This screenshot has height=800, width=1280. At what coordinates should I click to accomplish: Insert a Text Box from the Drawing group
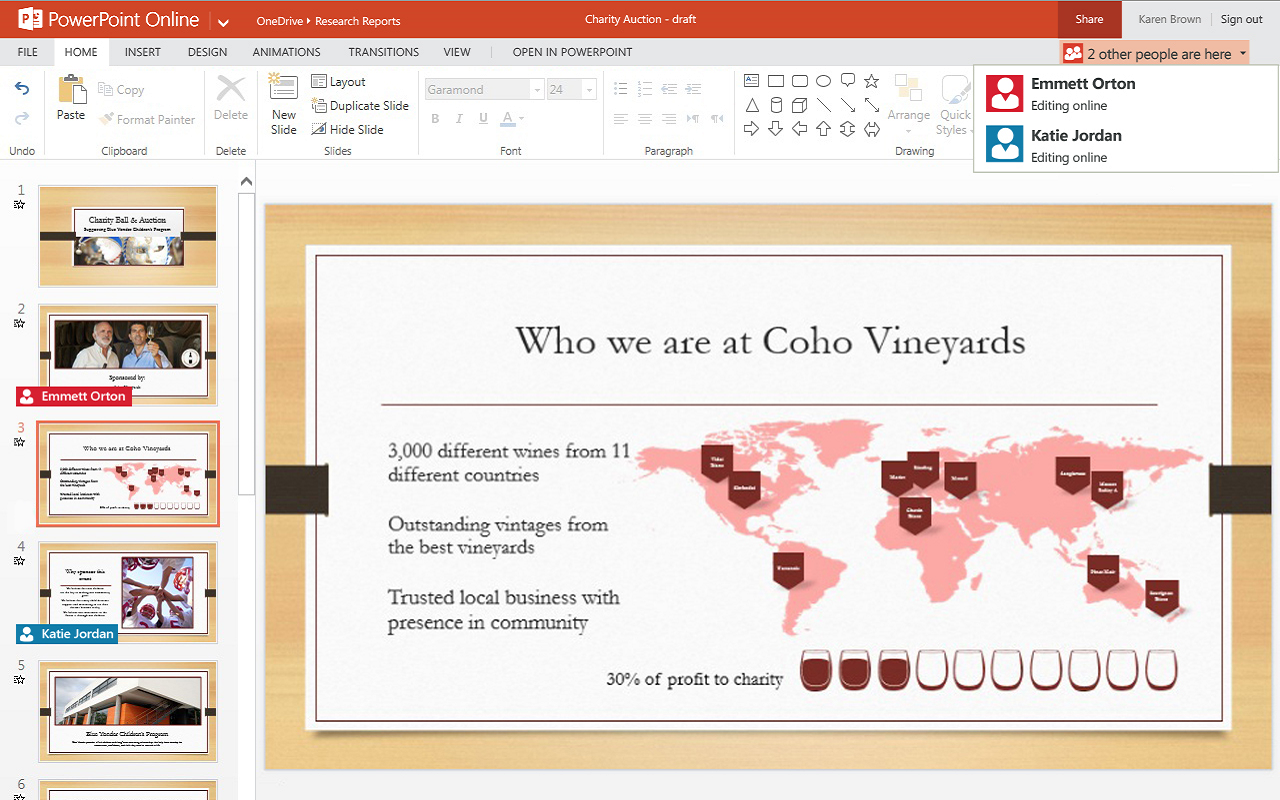[751, 81]
